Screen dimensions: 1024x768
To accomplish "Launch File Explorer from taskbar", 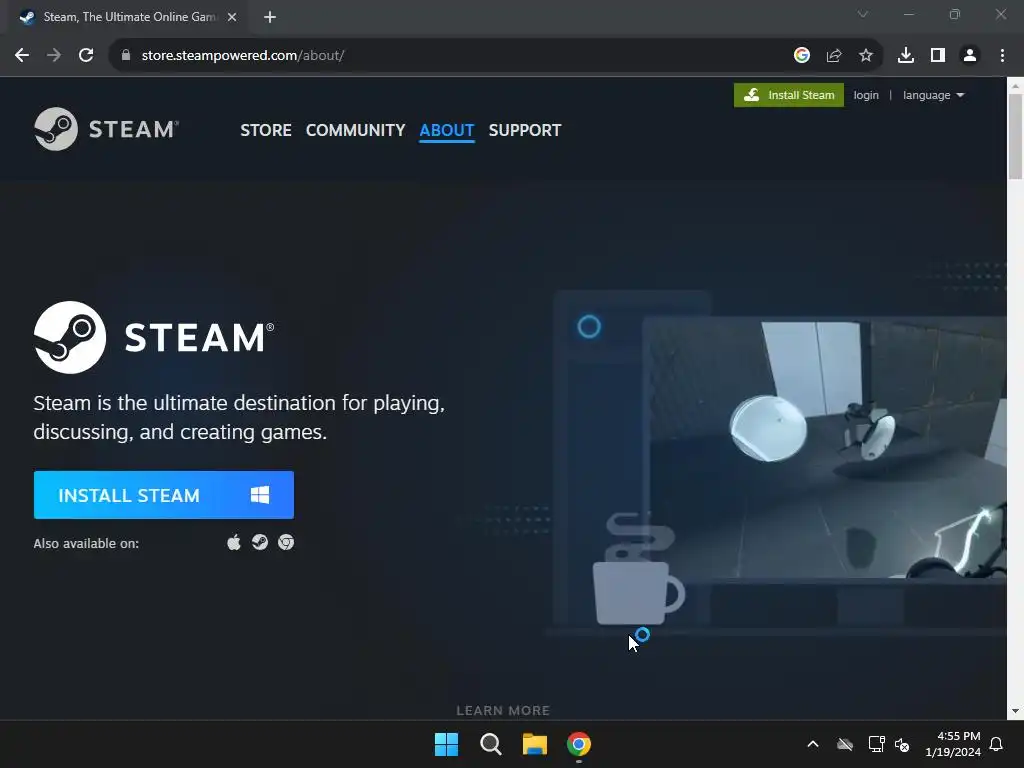I will 534,744.
